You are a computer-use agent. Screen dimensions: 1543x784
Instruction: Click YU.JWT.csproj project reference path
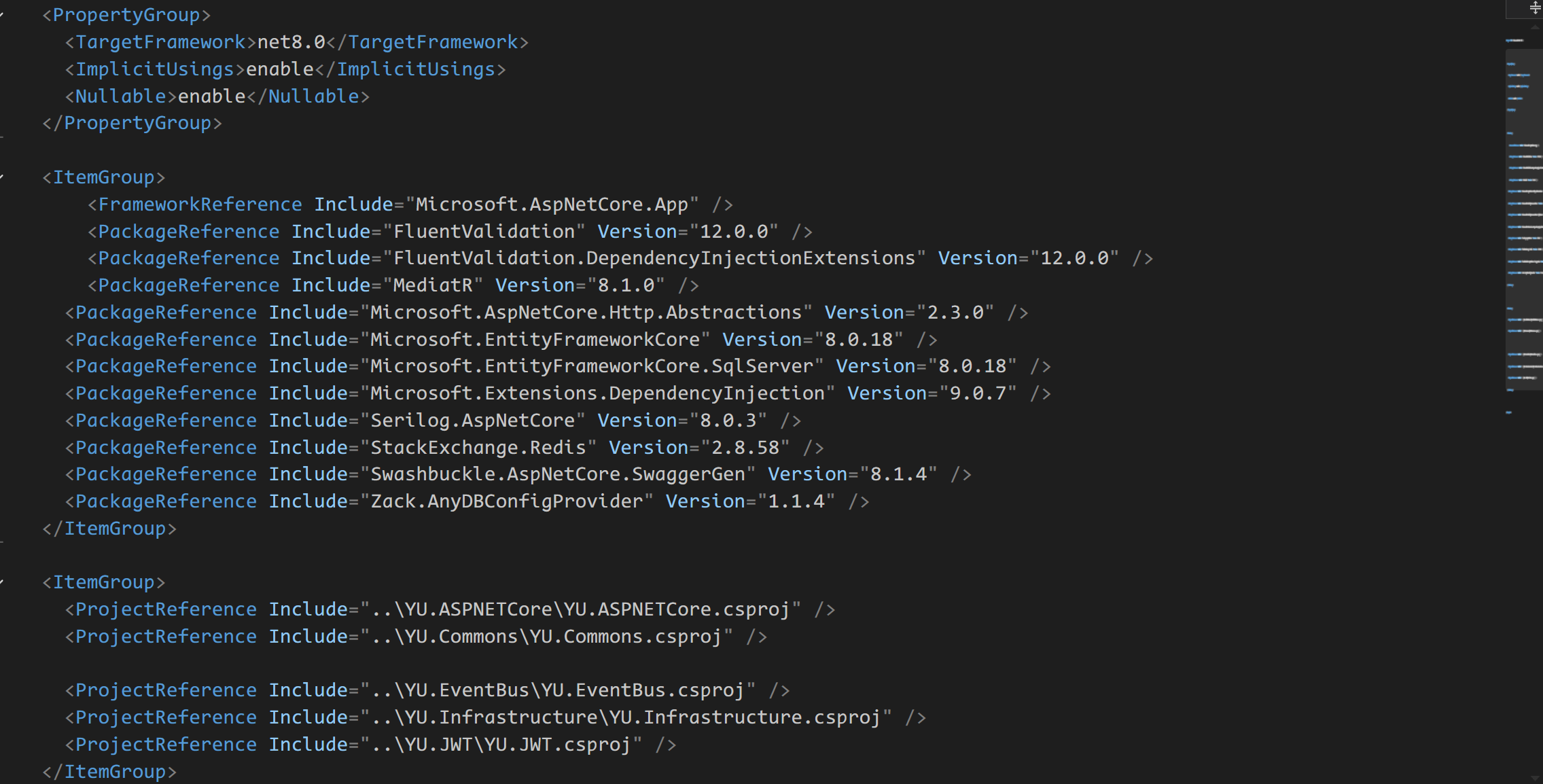point(501,745)
